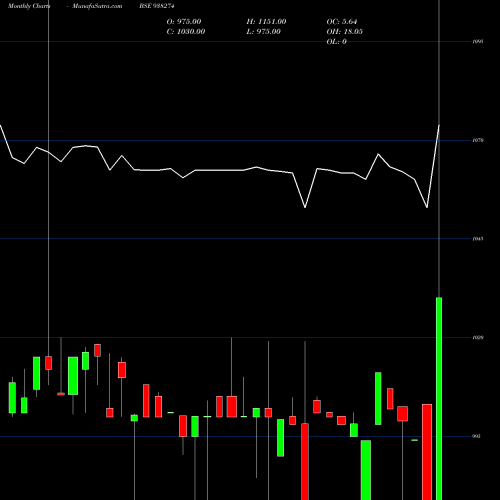500x500 pixels.
Task: Click the 1095 price axis label
Action: (x=478, y=42)
